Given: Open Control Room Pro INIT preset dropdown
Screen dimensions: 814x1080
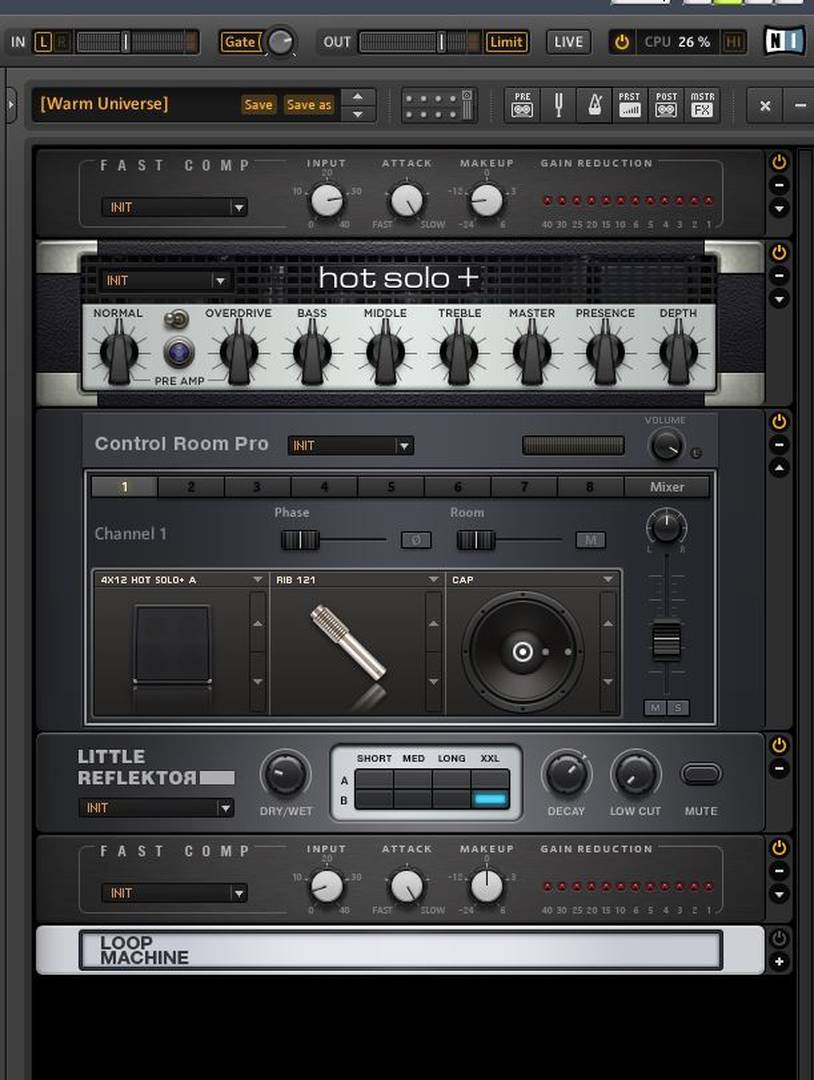Looking at the screenshot, I should tap(351, 446).
